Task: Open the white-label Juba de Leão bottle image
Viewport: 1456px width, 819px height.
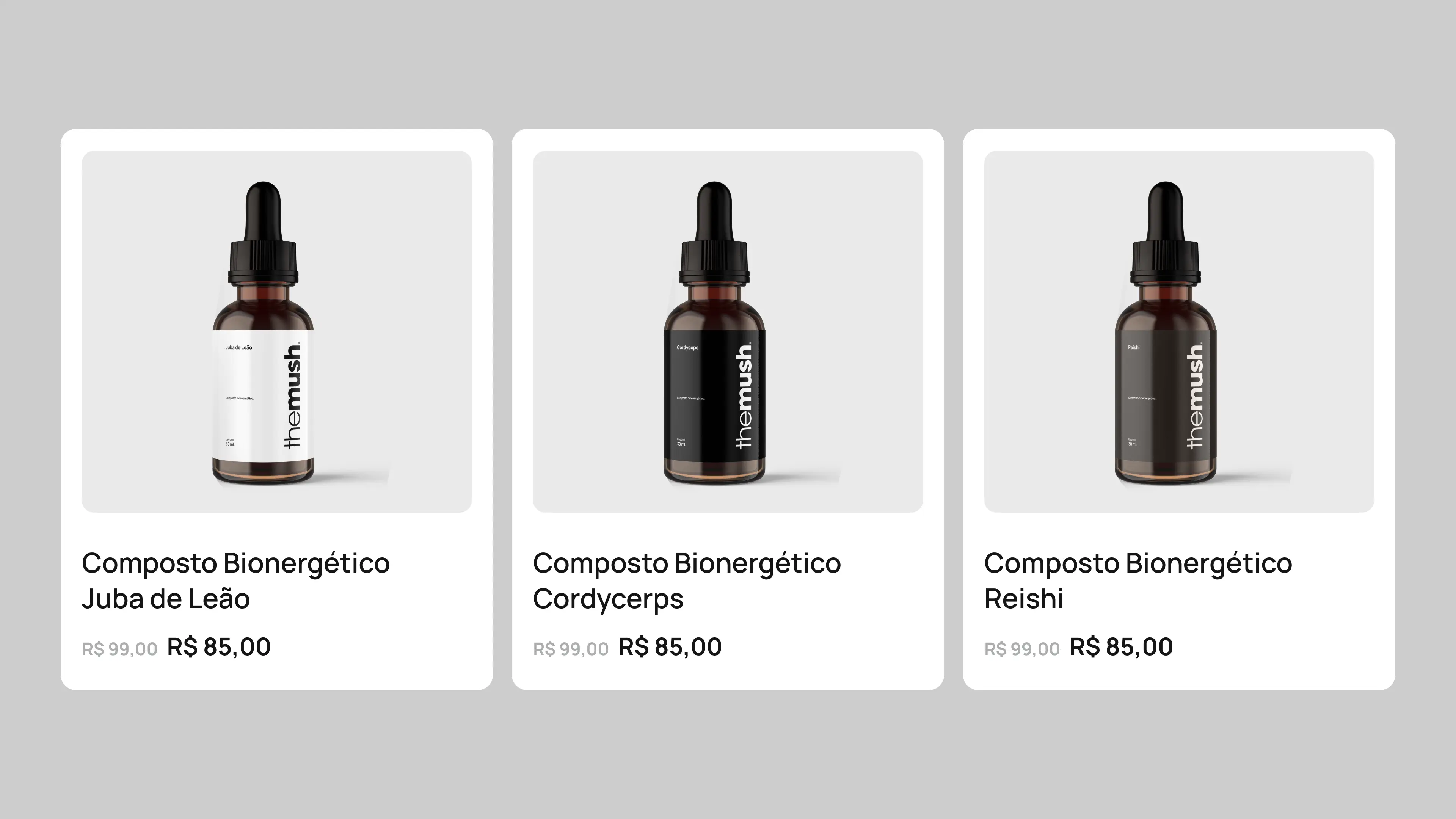Action: 276,331
